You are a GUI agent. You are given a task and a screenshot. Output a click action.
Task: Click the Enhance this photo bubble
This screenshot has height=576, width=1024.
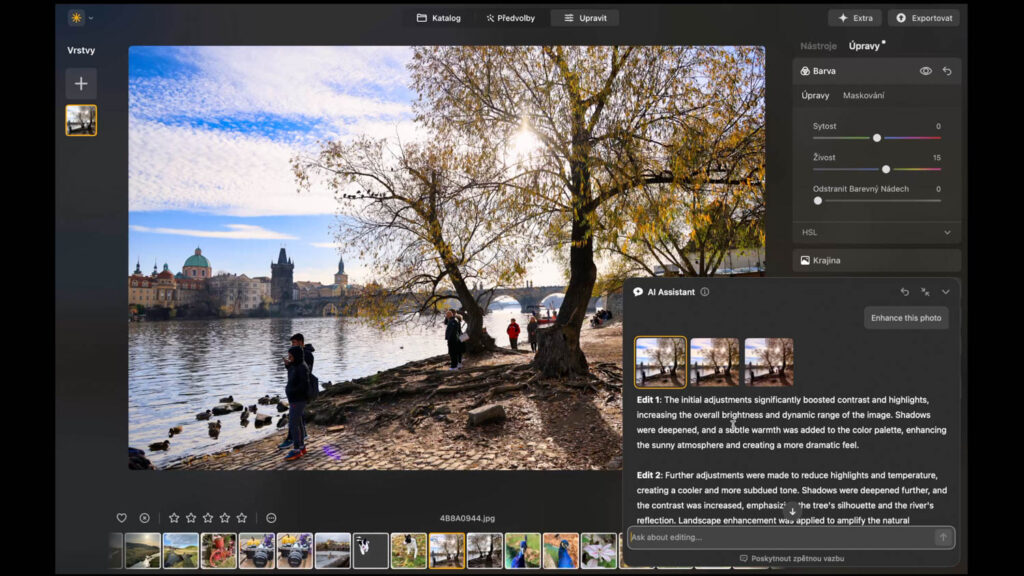[x=906, y=318]
